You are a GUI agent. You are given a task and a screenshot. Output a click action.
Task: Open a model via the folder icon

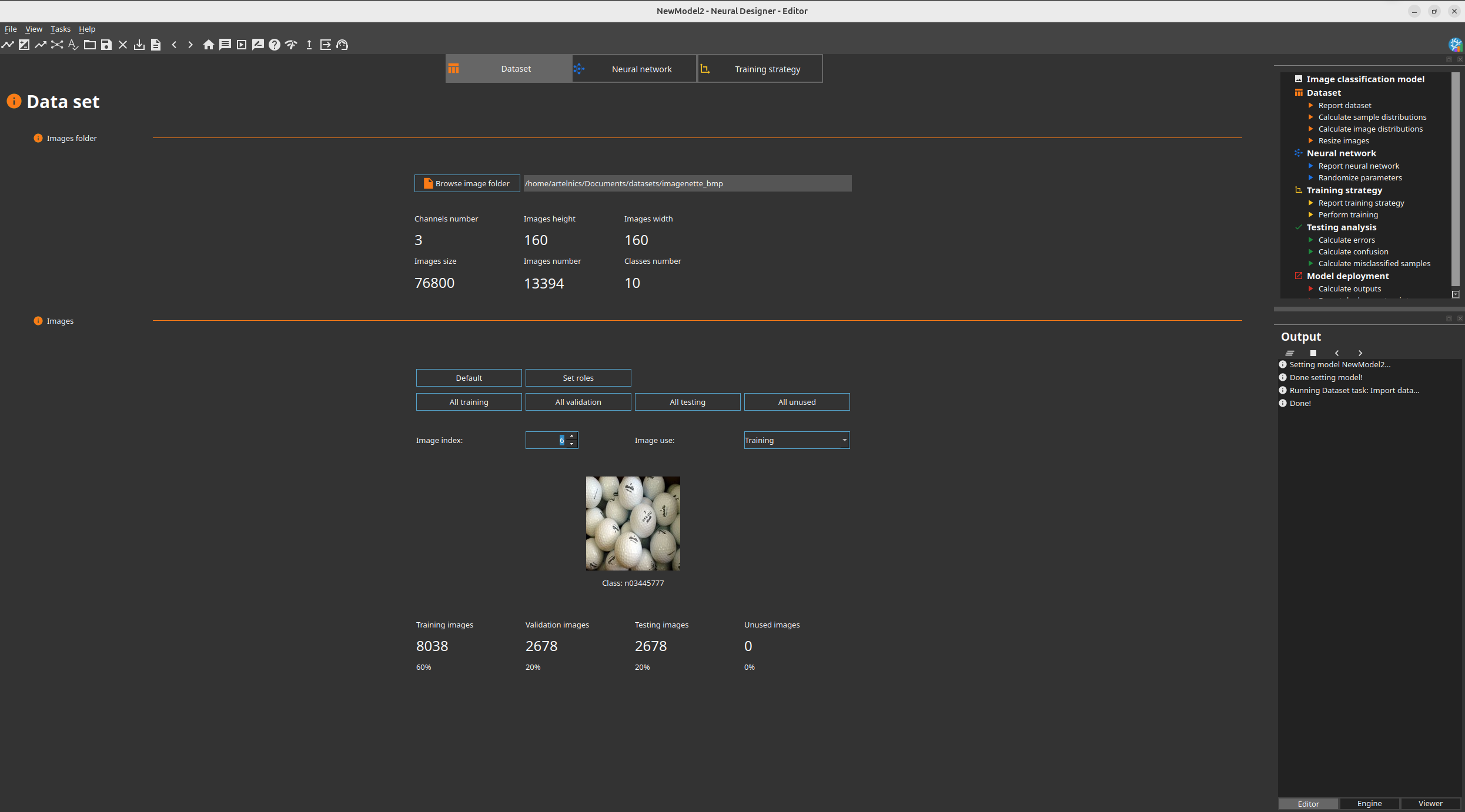(90, 45)
